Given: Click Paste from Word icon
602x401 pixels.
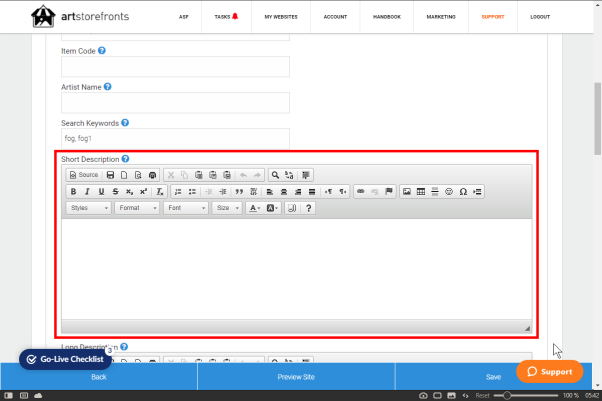Looking at the screenshot, I should click(x=227, y=175).
